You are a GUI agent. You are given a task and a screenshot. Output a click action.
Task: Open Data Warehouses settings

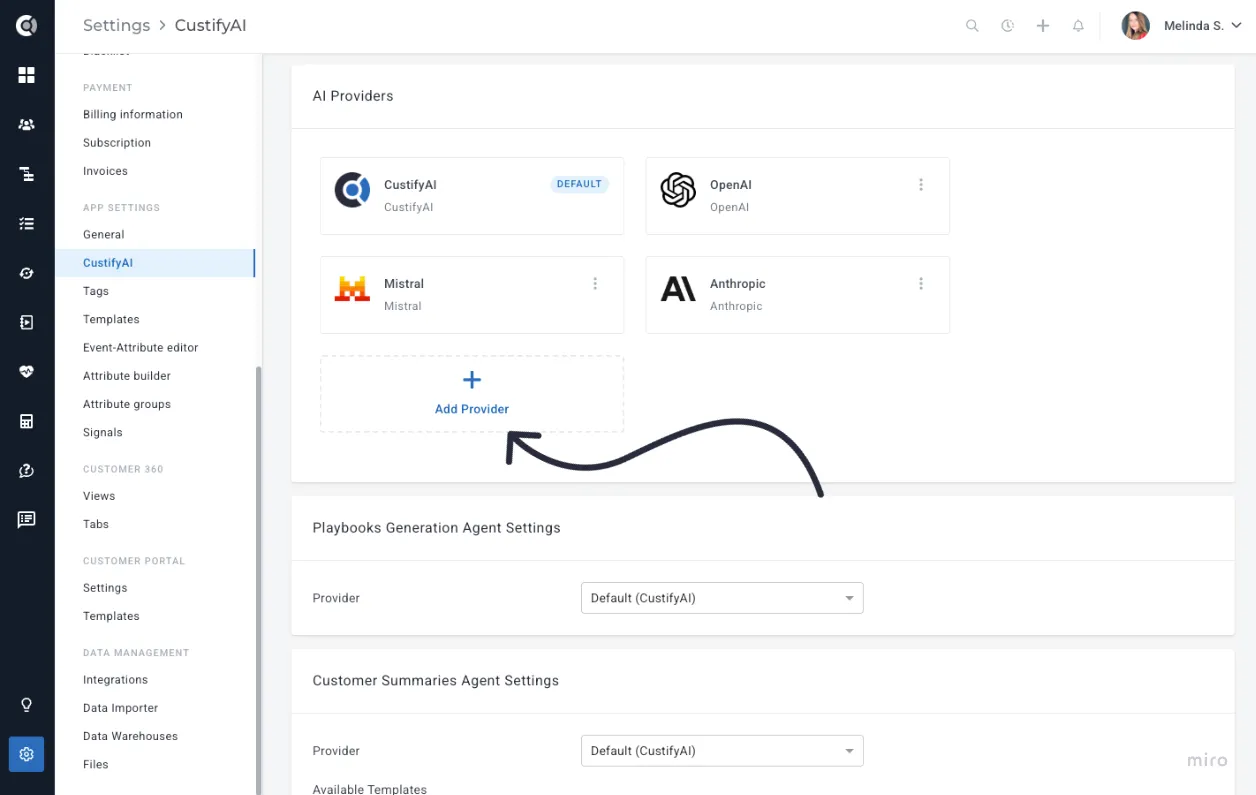(x=130, y=736)
